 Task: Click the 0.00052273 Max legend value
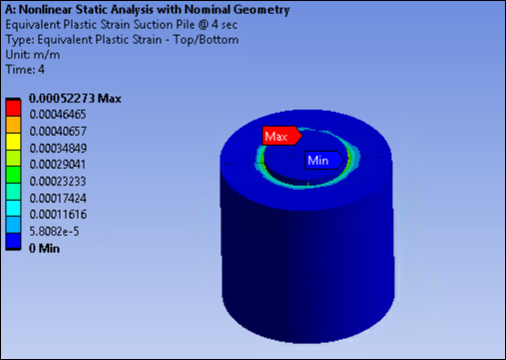(x=75, y=98)
